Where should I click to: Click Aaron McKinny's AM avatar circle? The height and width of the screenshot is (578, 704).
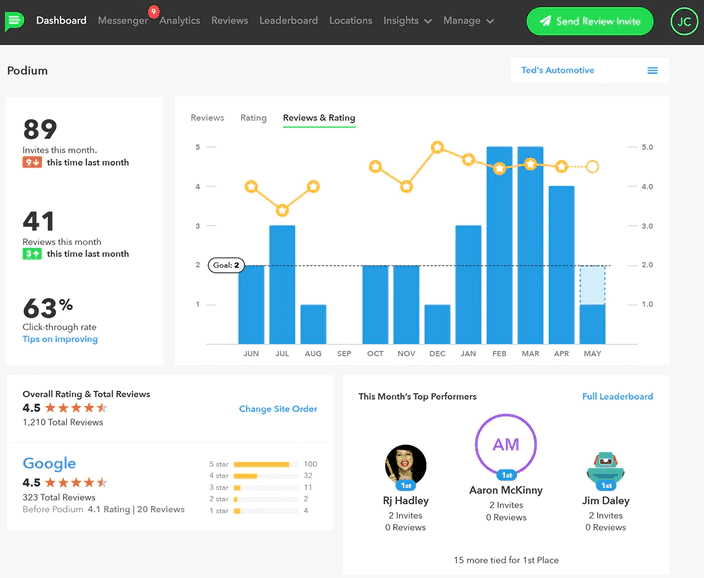(506, 444)
